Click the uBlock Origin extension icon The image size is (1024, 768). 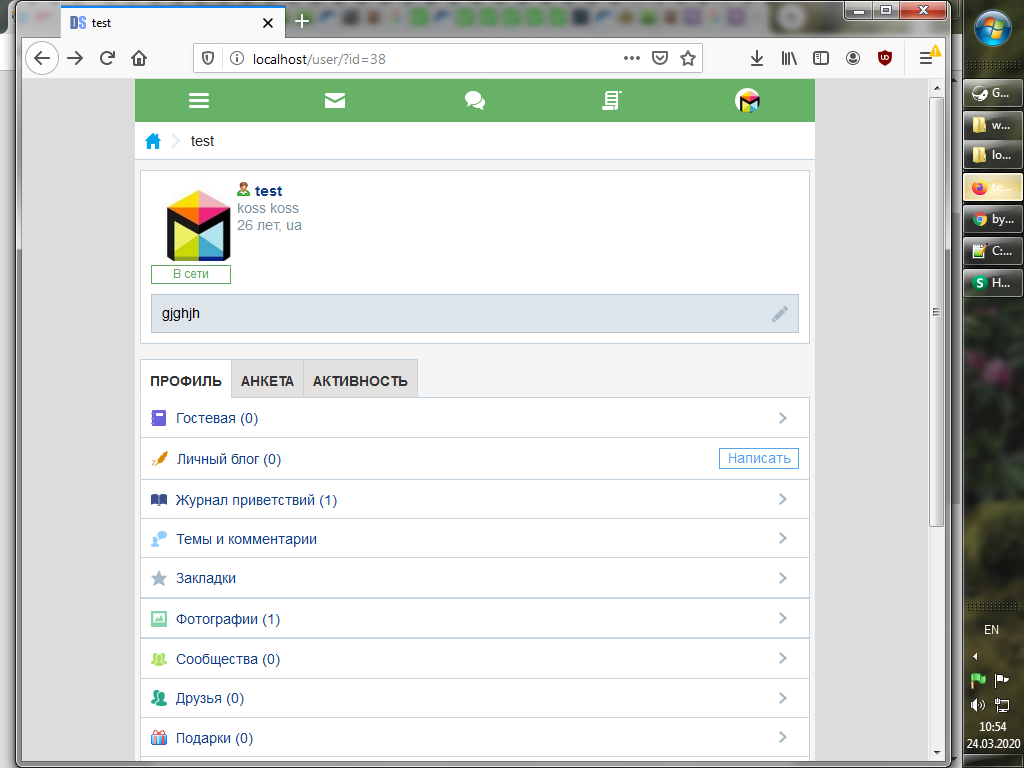click(884, 58)
